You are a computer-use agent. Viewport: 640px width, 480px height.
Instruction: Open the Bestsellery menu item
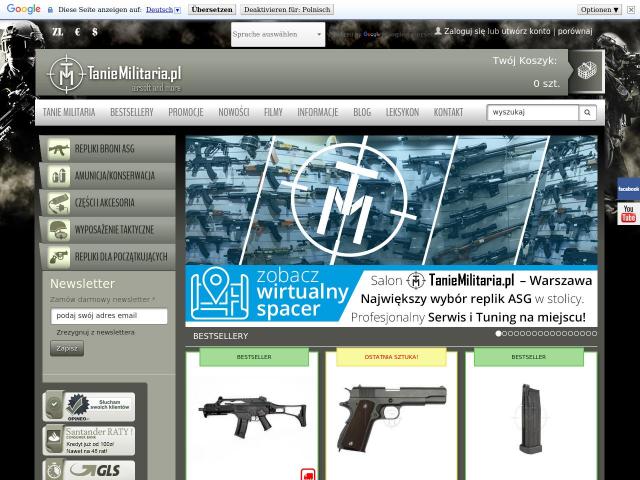click(132, 112)
